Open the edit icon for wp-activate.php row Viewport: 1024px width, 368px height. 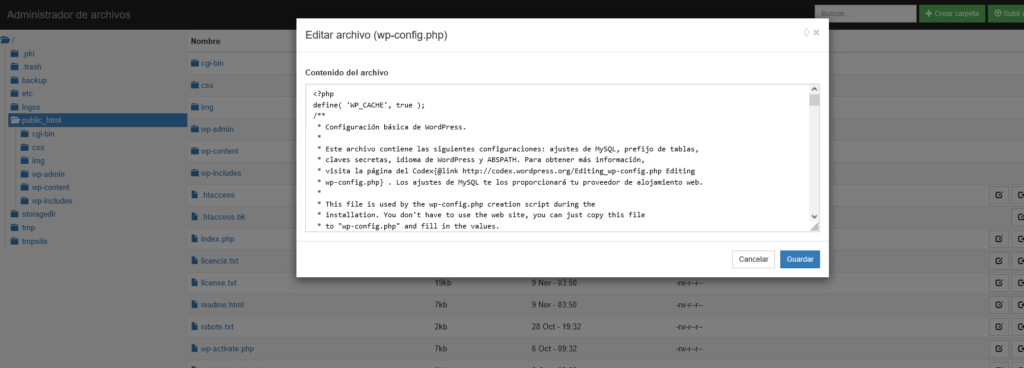pos(998,349)
